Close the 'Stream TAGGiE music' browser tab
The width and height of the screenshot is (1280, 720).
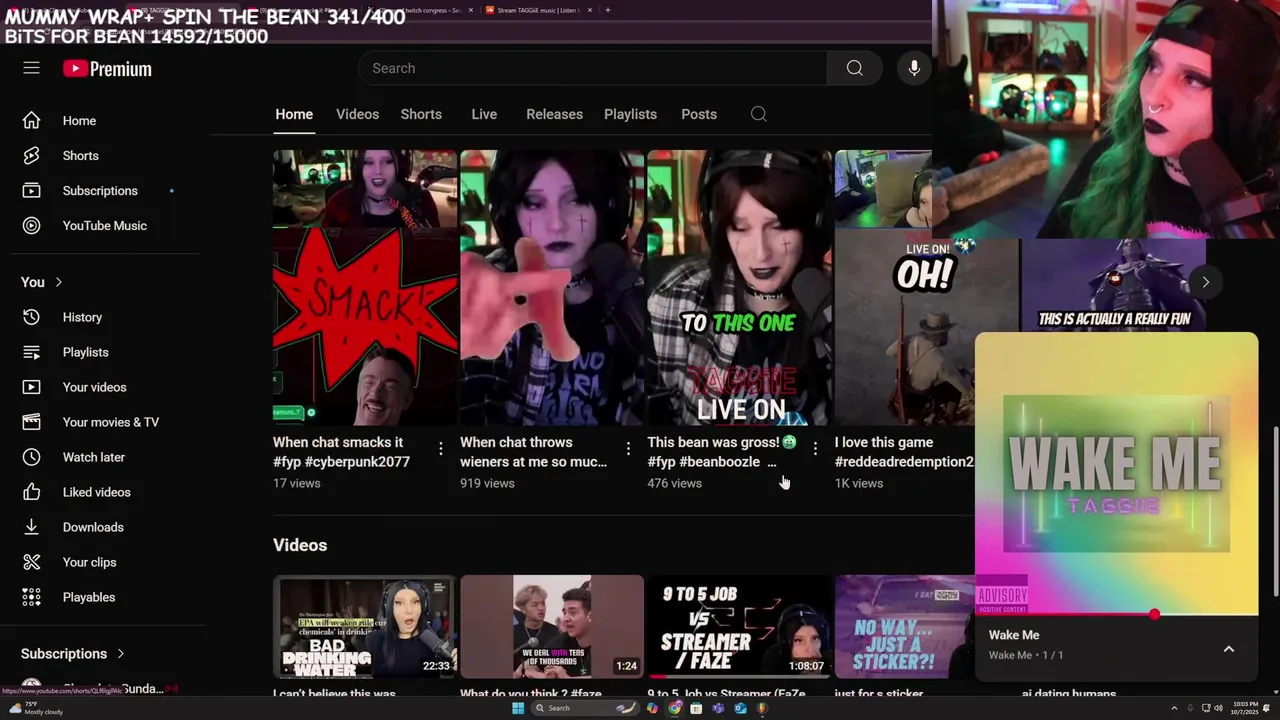590,10
